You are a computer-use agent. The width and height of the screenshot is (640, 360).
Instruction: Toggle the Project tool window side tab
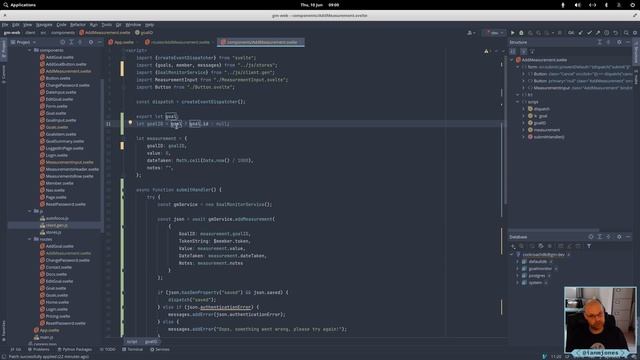tap(4, 49)
